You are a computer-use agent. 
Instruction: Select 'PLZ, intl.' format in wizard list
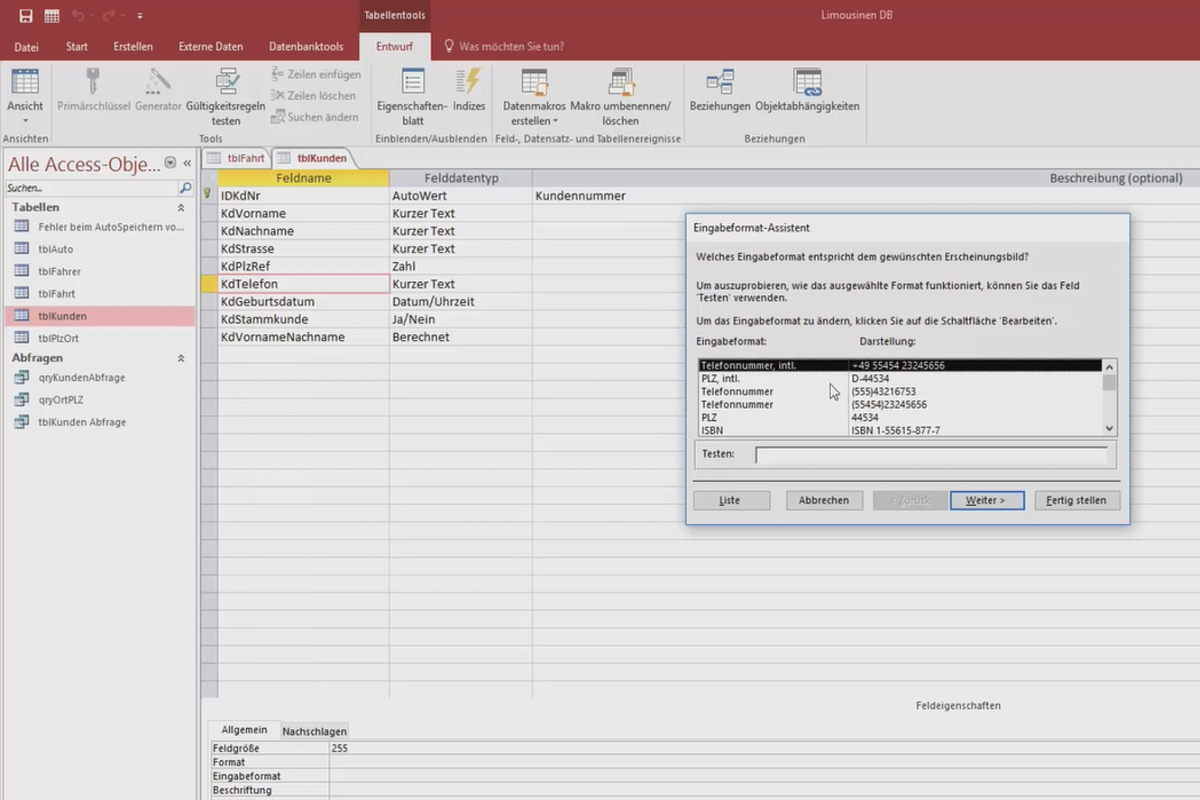point(900,379)
